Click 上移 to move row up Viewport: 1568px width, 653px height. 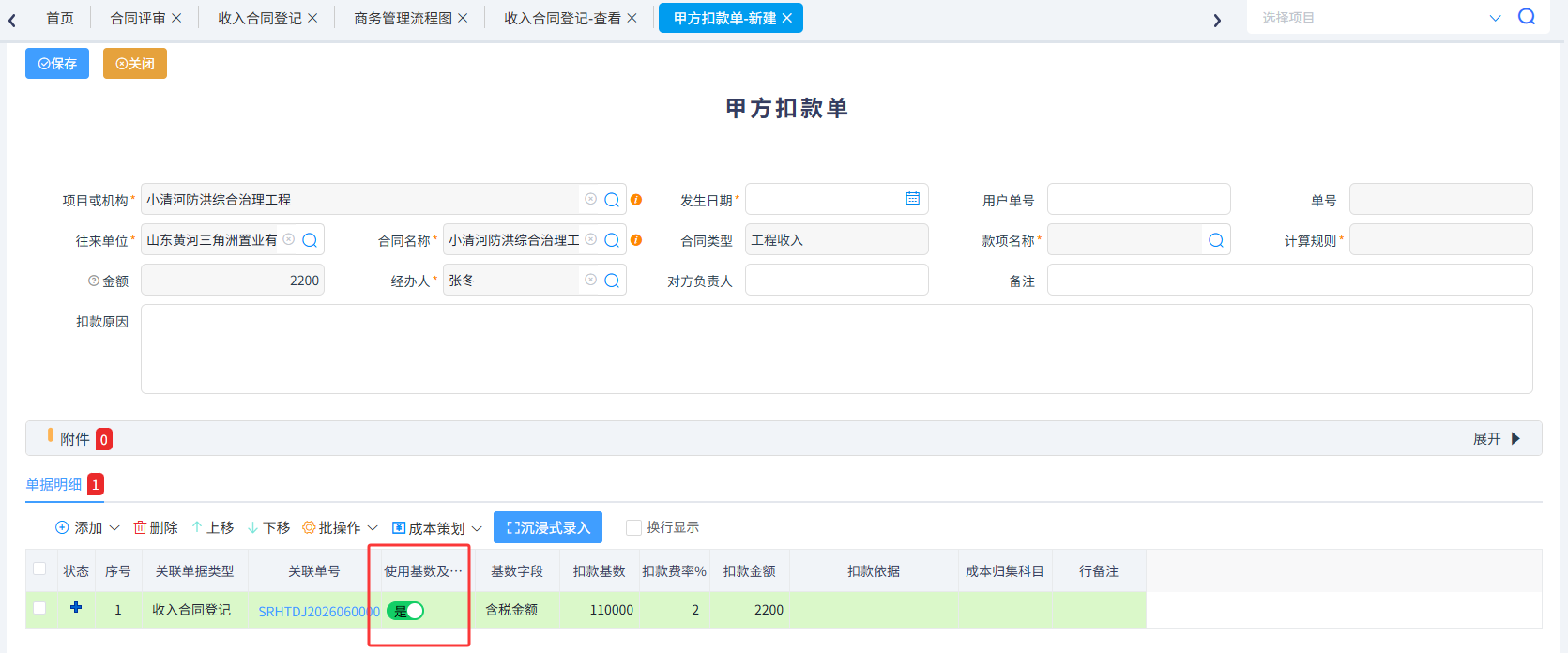(213, 528)
